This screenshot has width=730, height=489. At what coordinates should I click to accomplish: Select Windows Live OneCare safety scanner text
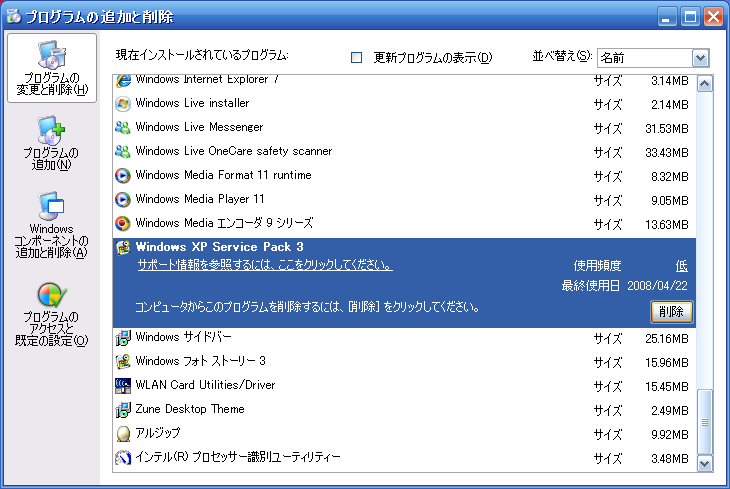pos(234,151)
